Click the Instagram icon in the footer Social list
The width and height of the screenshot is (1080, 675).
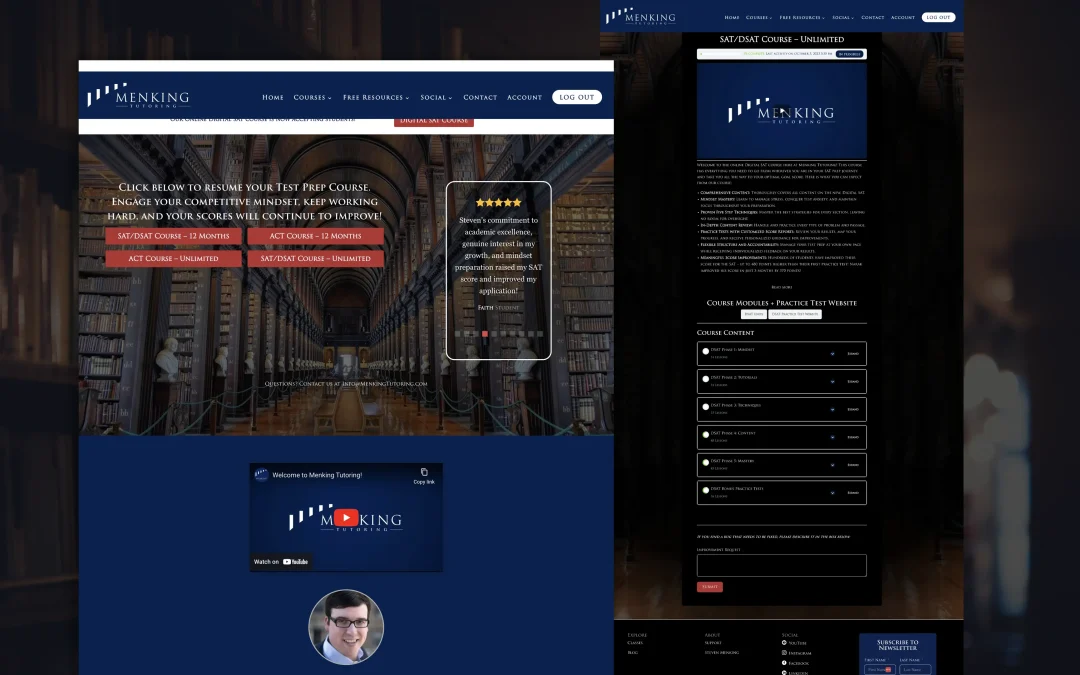click(x=784, y=652)
